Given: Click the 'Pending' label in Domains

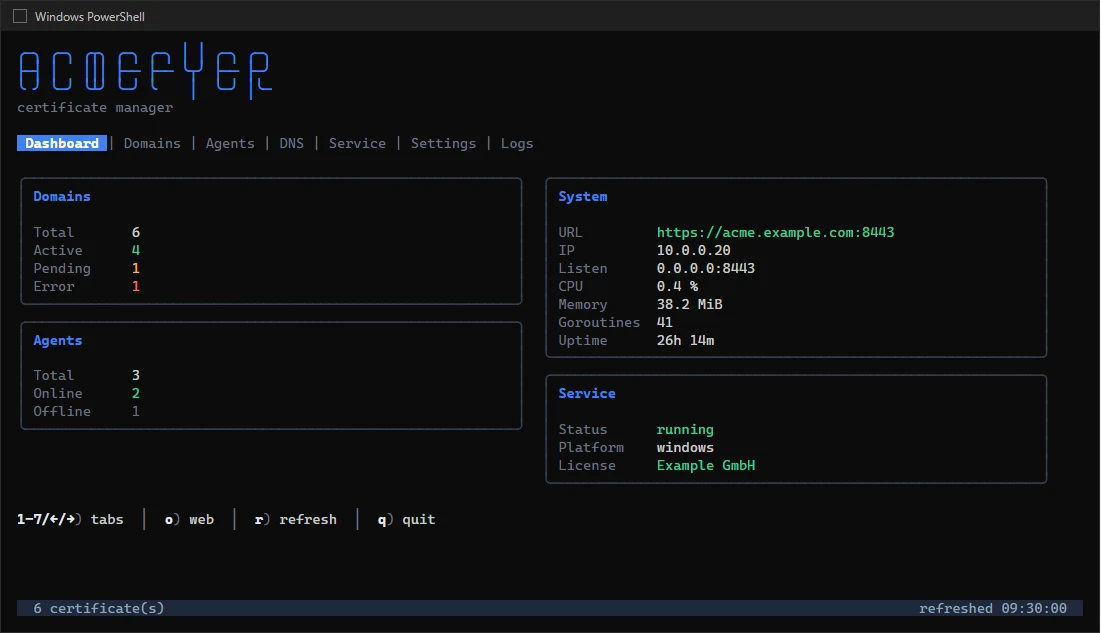Looking at the screenshot, I should pos(62,269).
